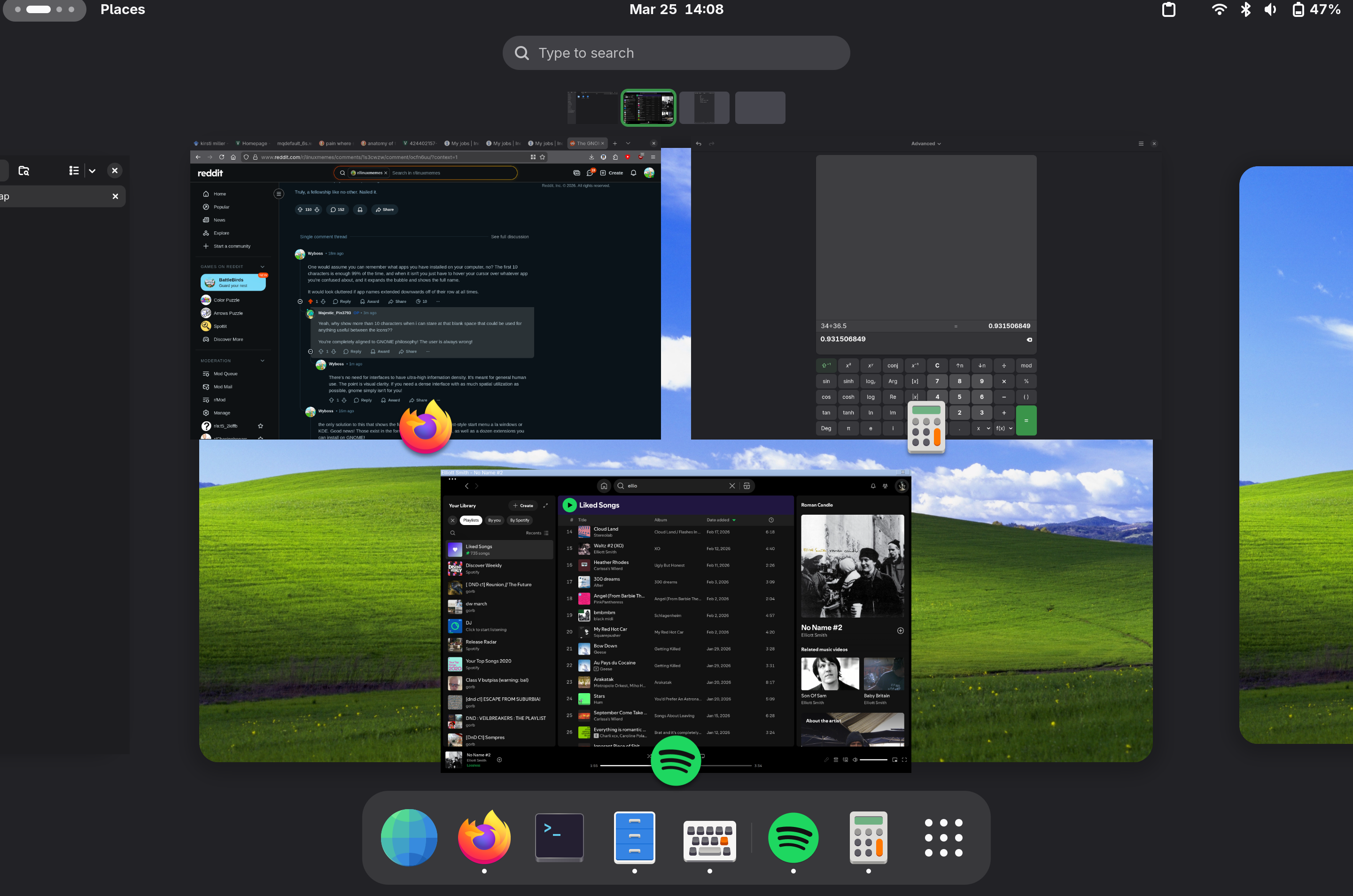Play the Liked Songs playlist
The image size is (1353, 896).
point(569,505)
